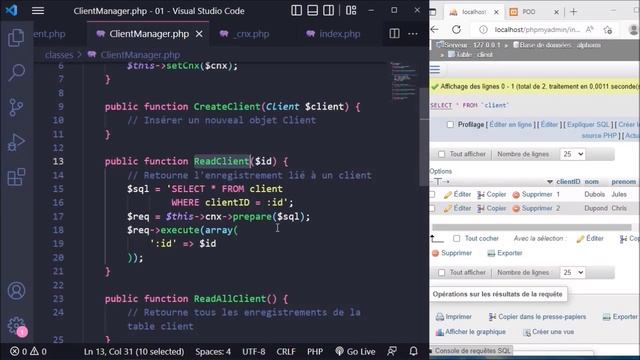The image size is (640, 360).
Task: Start the Go Live server
Action: [355, 351]
